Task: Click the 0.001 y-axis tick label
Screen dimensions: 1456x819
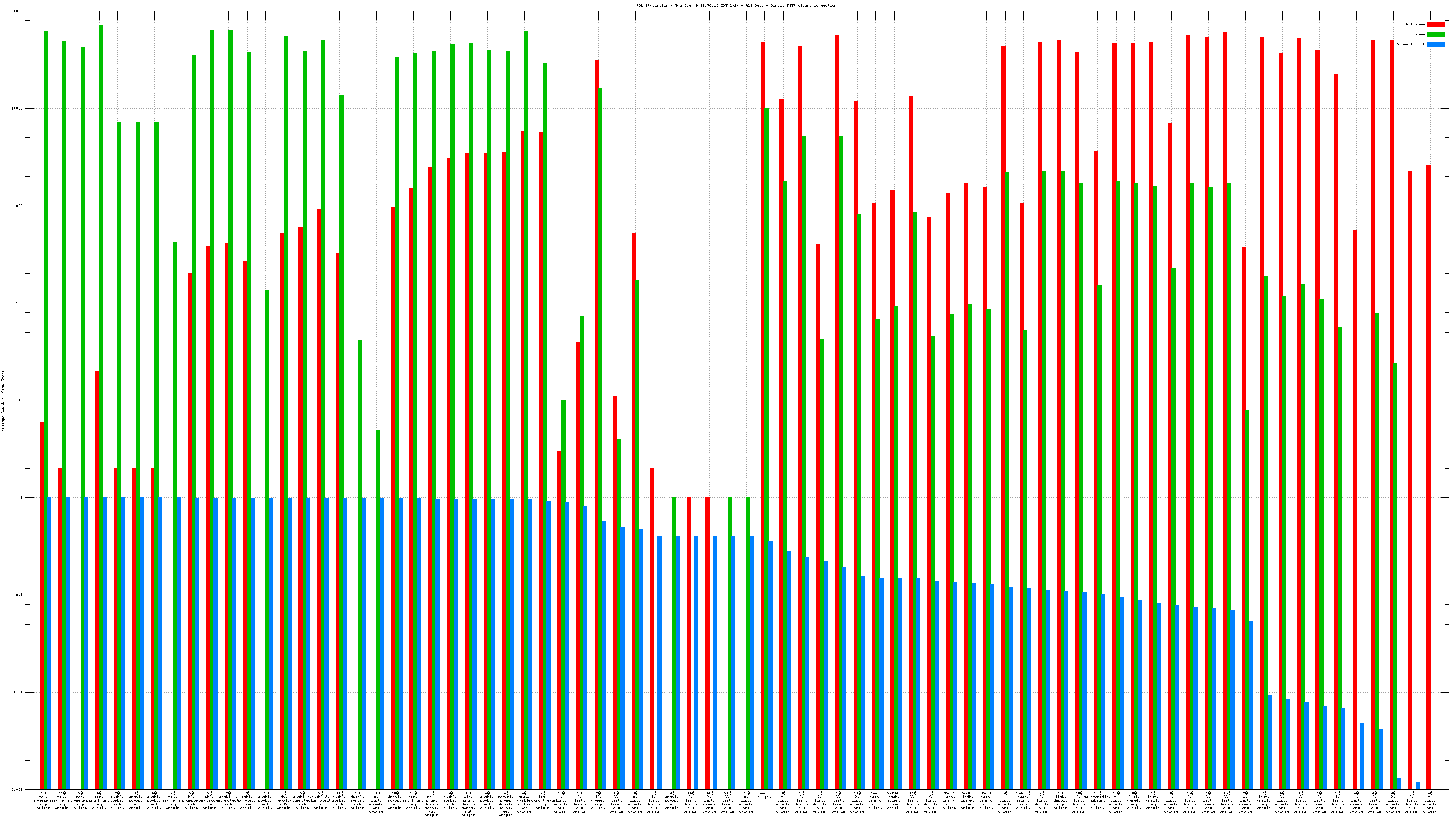Action: (18, 789)
